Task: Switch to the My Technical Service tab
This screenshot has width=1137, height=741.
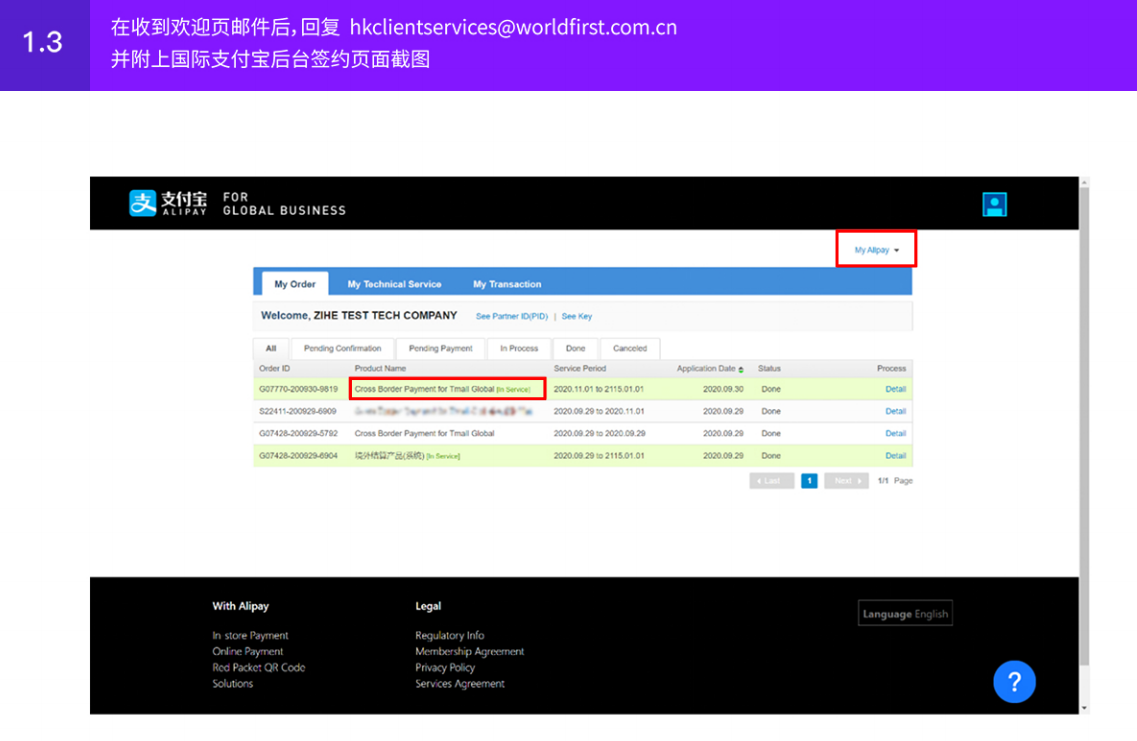Action: (x=394, y=283)
